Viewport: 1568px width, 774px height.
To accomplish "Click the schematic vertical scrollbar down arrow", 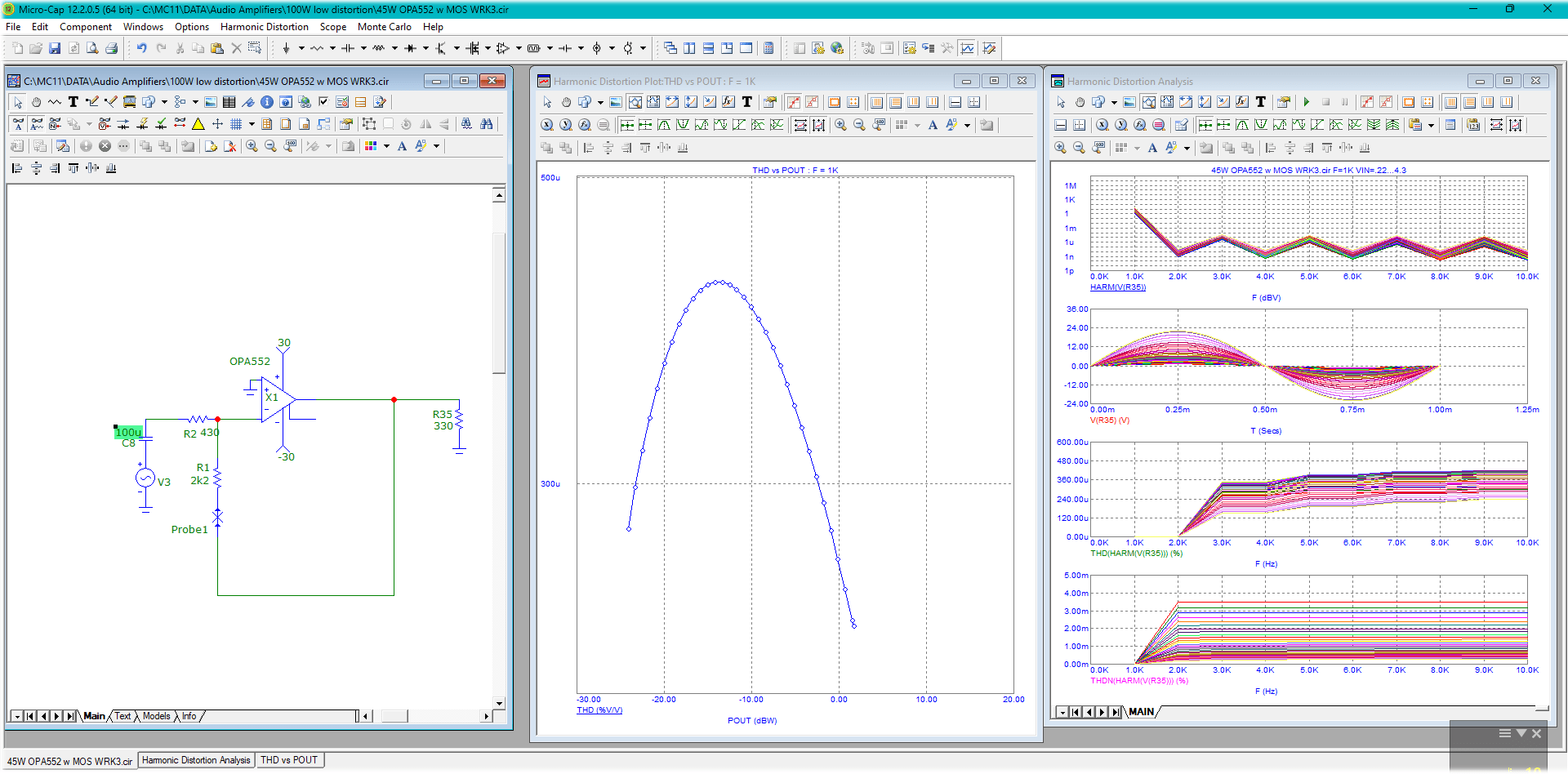I will click(499, 703).
